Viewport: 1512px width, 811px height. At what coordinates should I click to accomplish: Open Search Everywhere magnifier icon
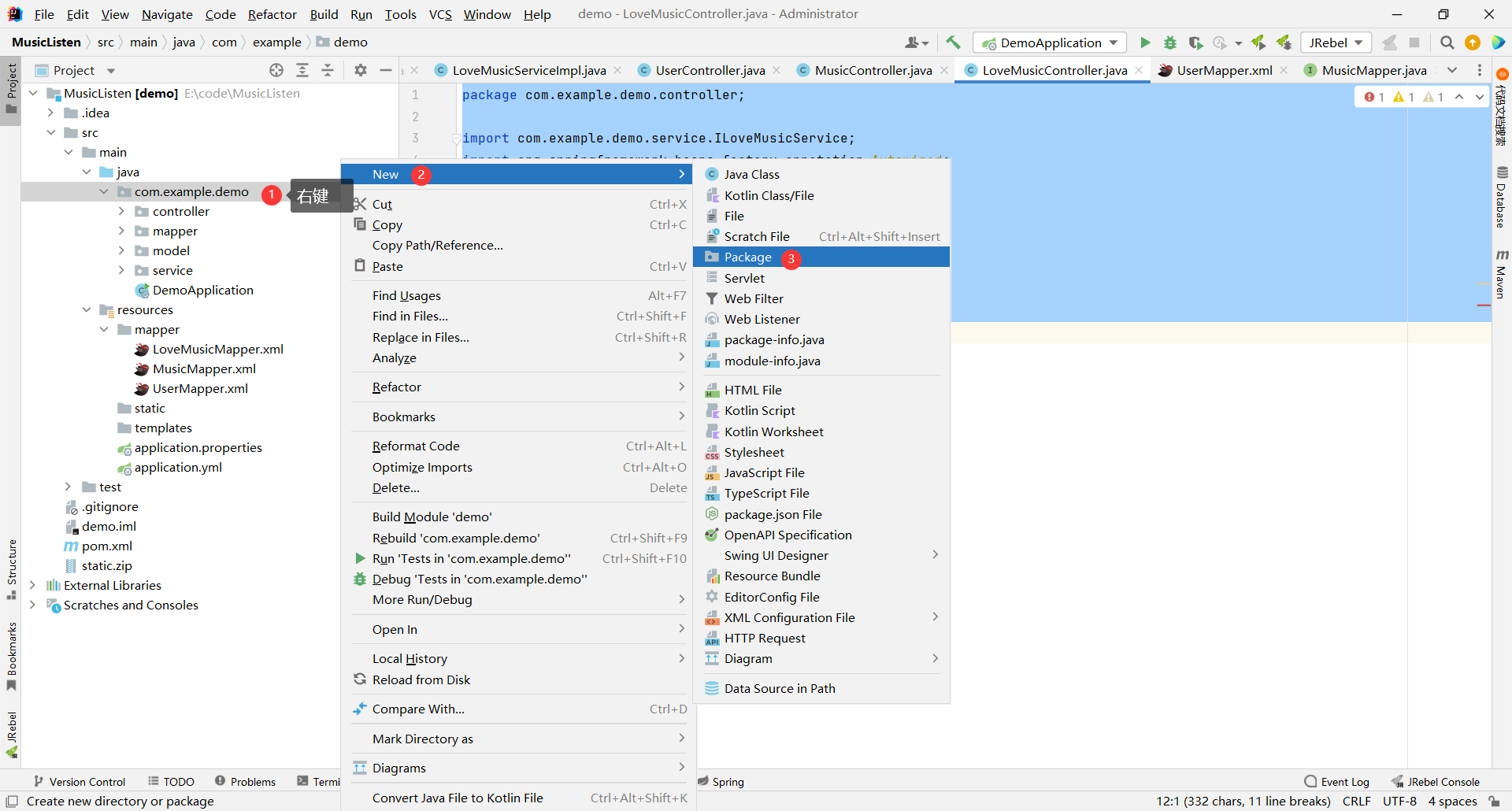pos(1447,43)
